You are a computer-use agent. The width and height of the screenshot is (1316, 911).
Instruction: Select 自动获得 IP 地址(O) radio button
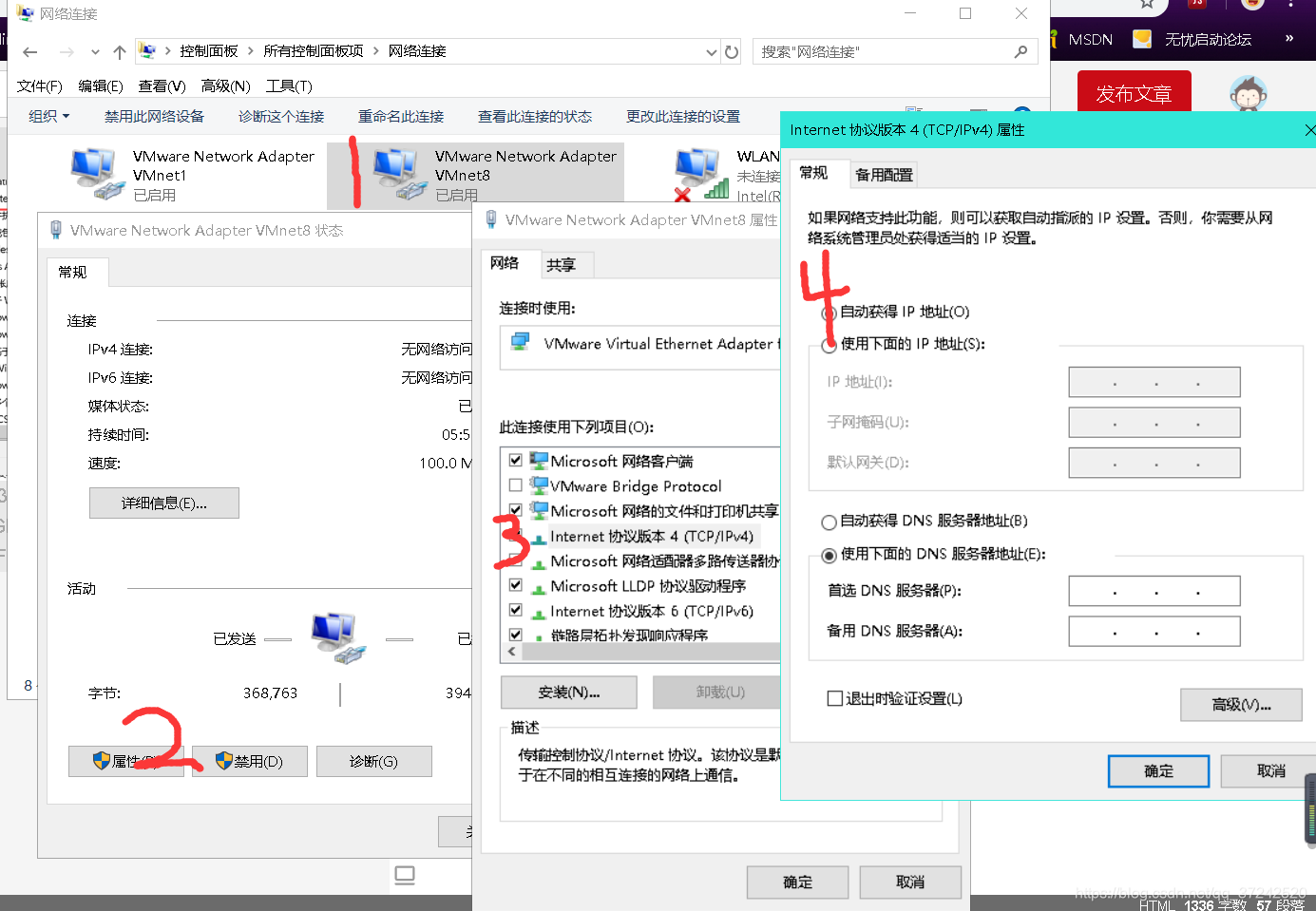[x=829, y=313]
